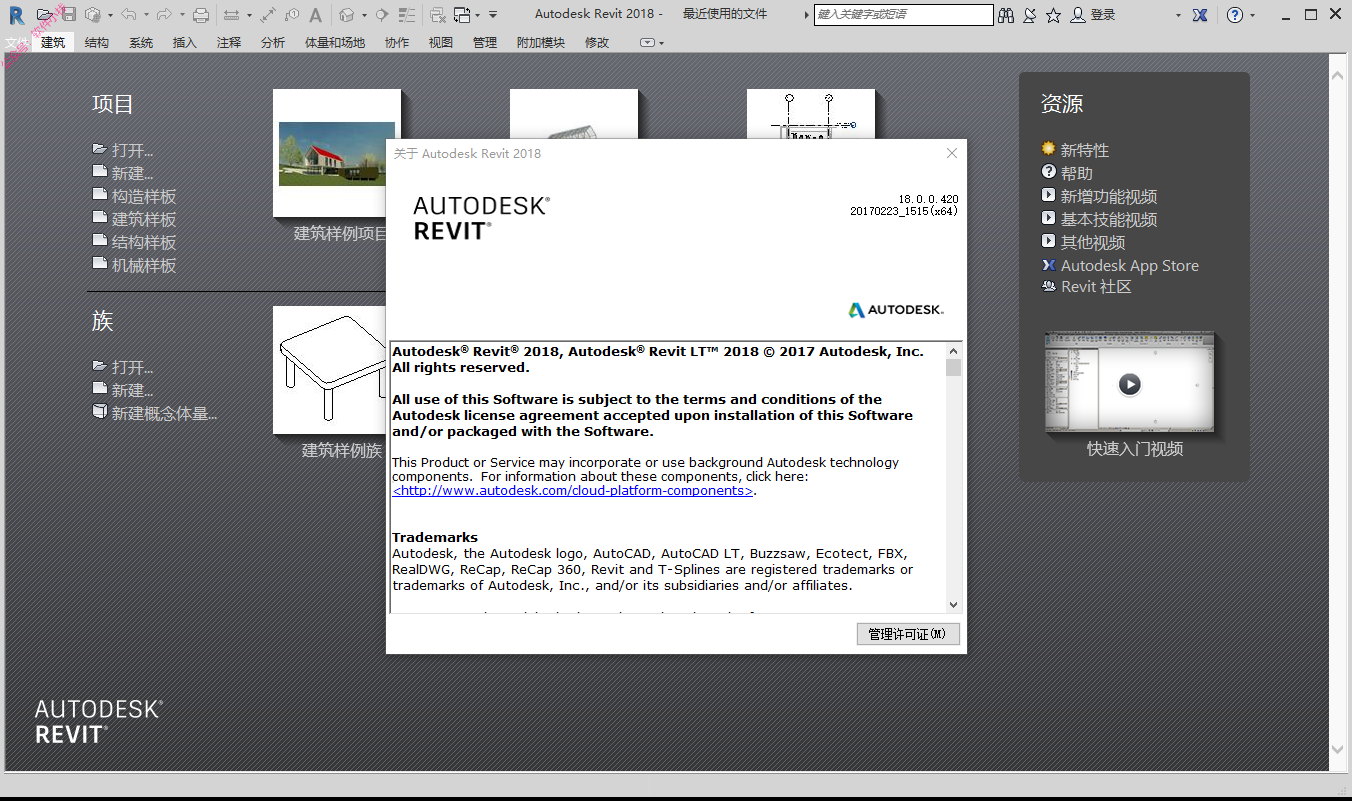
Task: Click the 新特性 sun icon in Resources
Action: (x=1048, y=149)
